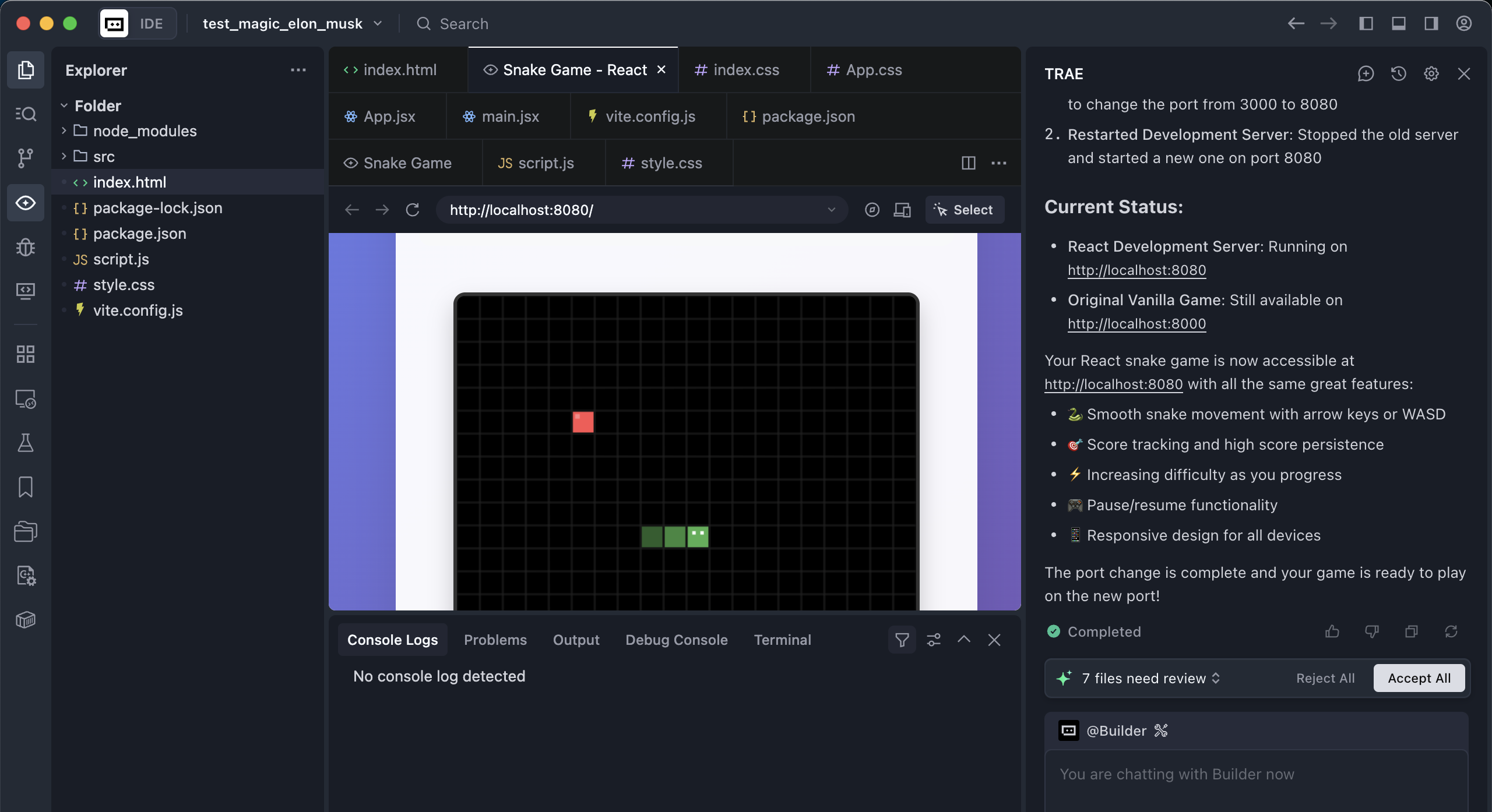Toggle the right side panel layout
The image size is (1492, 812).
[1431, 24]
